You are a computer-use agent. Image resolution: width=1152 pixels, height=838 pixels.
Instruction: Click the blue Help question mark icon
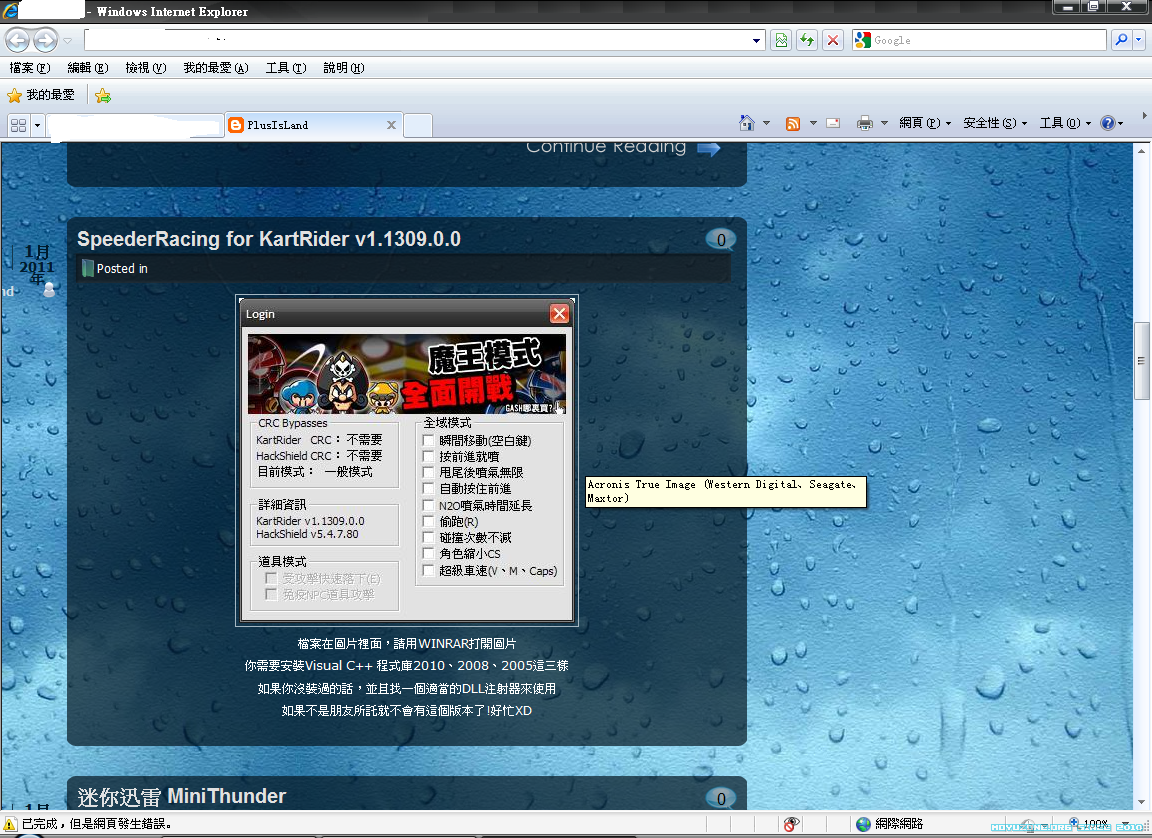point(1108,123)
